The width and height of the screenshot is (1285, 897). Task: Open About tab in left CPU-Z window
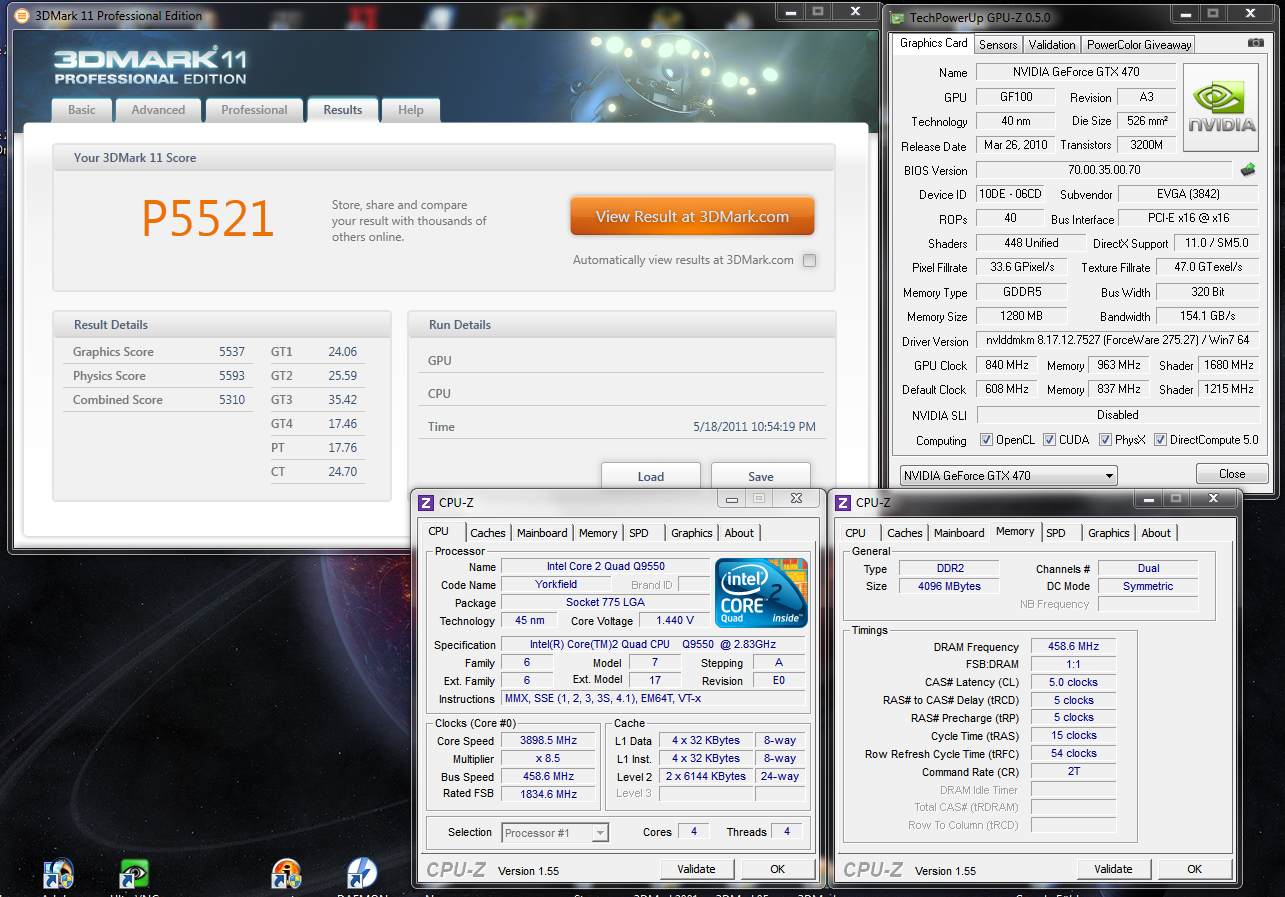739,533
